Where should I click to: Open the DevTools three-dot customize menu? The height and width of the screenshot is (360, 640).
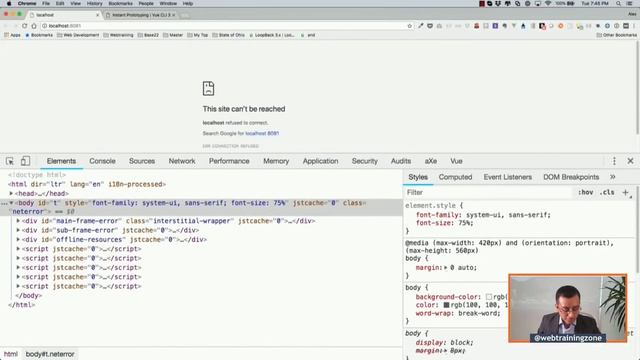point(614,161)
